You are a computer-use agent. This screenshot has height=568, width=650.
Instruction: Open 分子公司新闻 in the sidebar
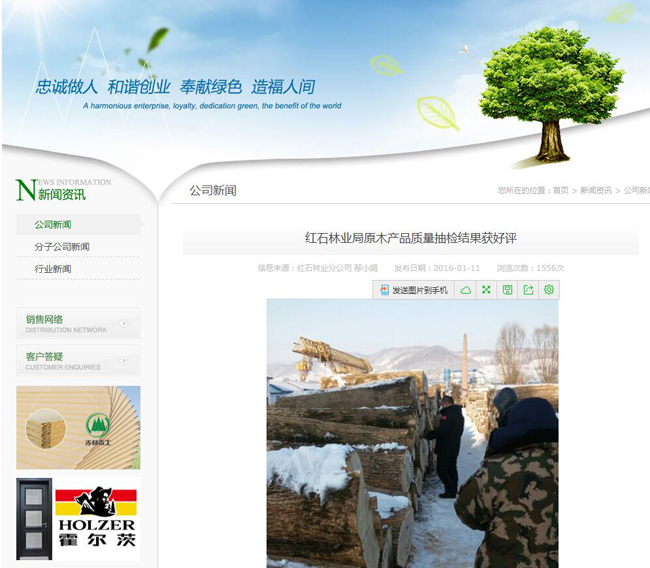(x=62, y=247)
